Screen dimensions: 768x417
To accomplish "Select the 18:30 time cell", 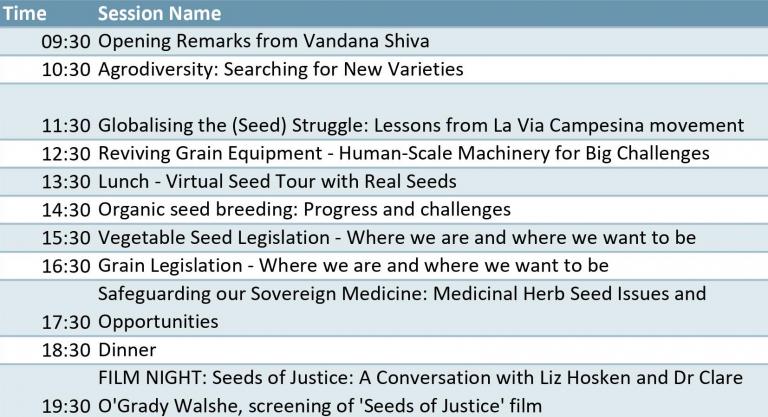I will pyautogui.click(x=66, y=351).
